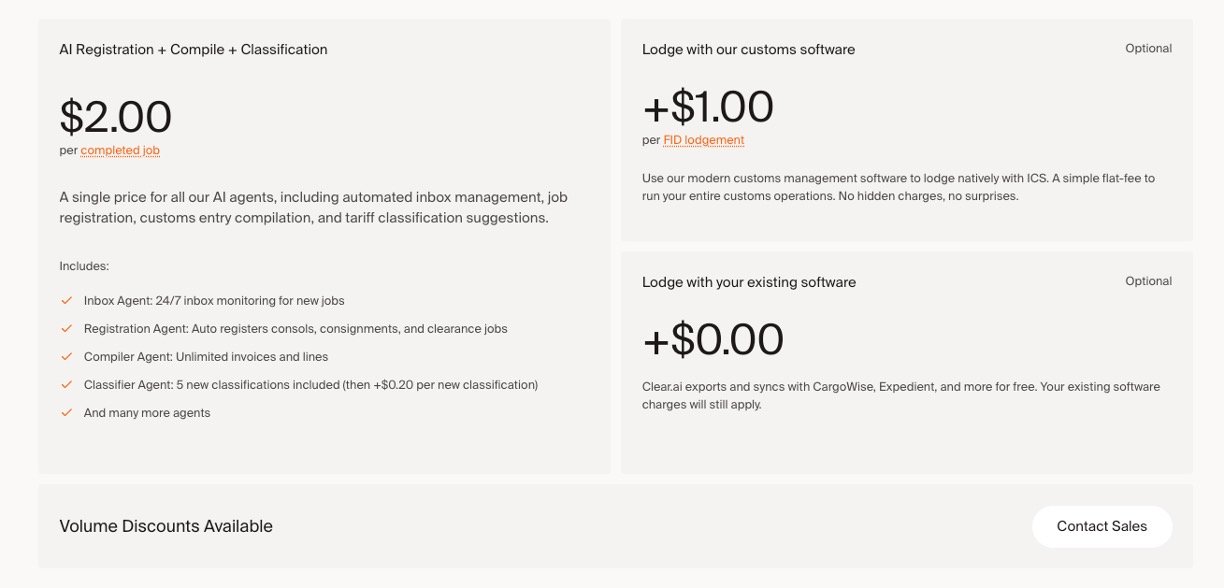Image resolution: width=1224 pixels, height=588 pixels.
Task: Click the +$0.00 price figure
Action: [713, 340]
